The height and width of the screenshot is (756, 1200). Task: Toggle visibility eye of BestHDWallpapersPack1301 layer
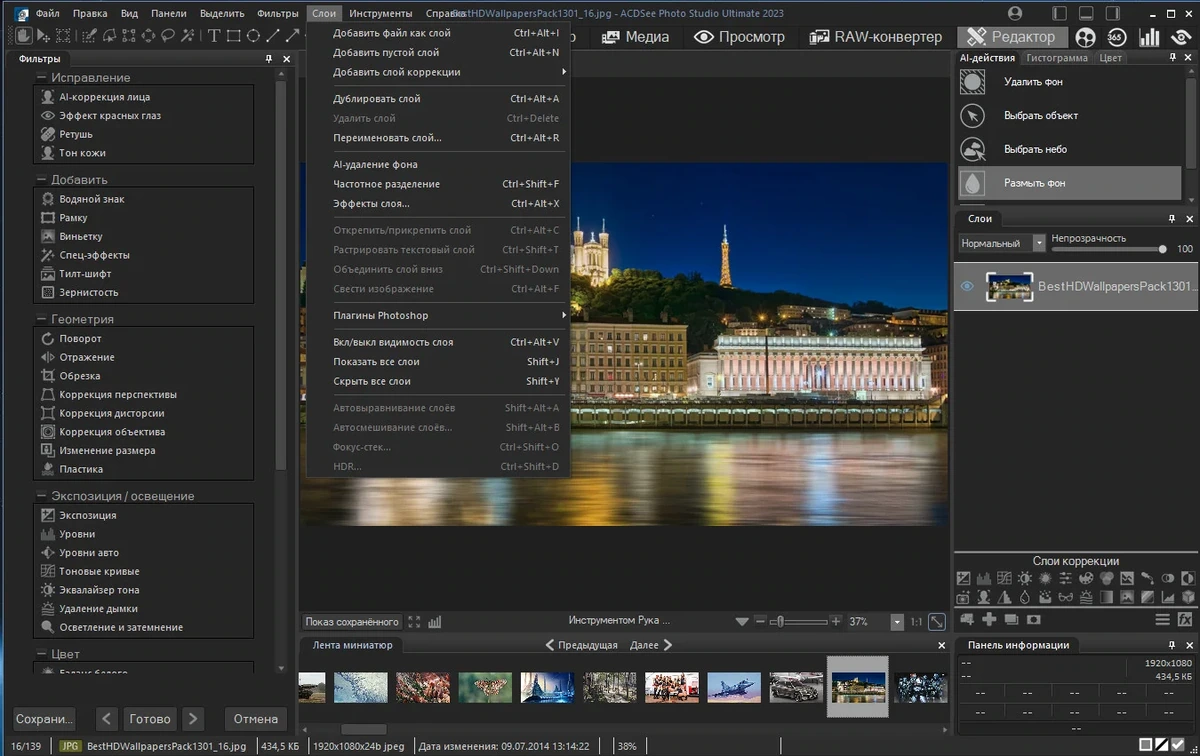[967, 287]
